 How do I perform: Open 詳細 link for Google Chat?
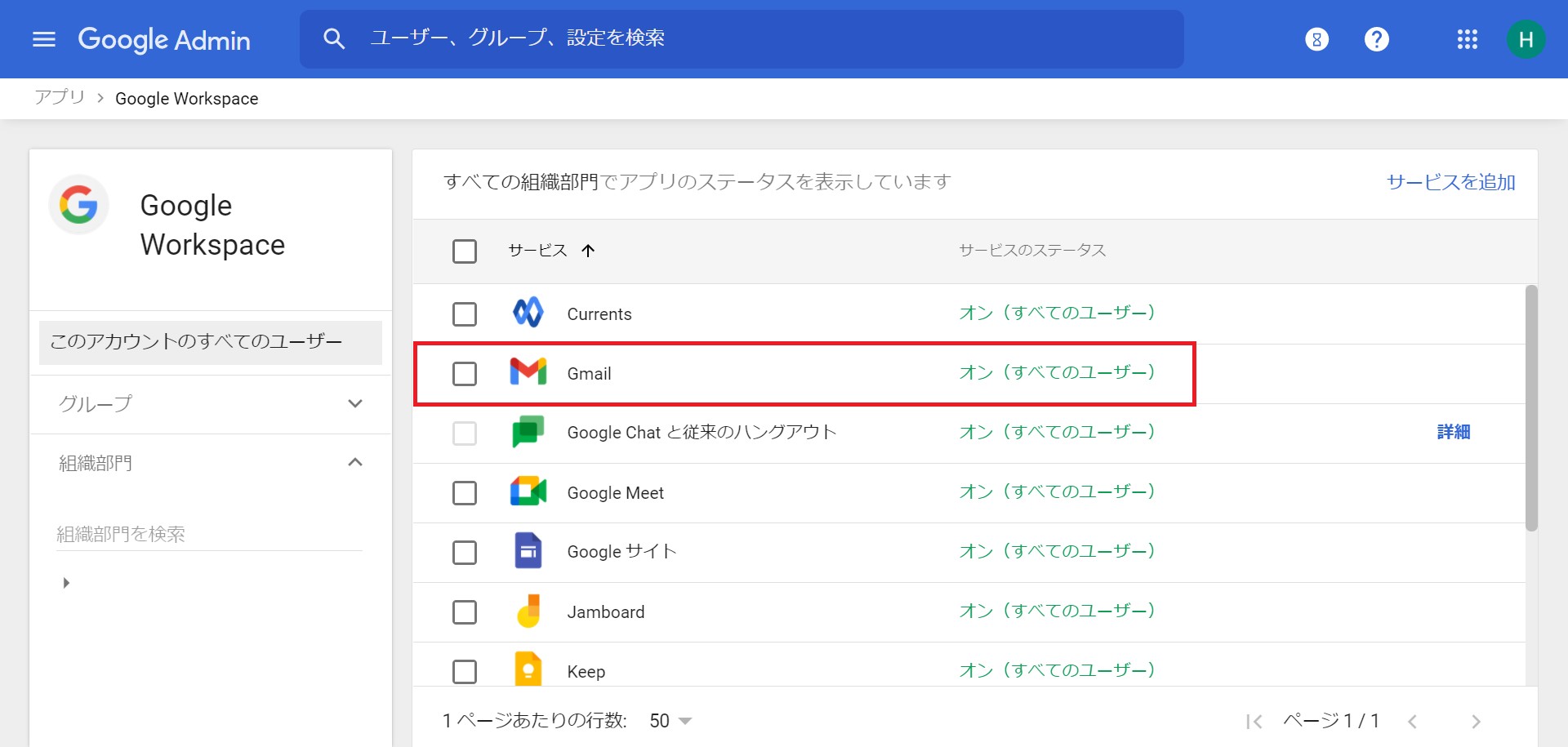pos(1454,432)
